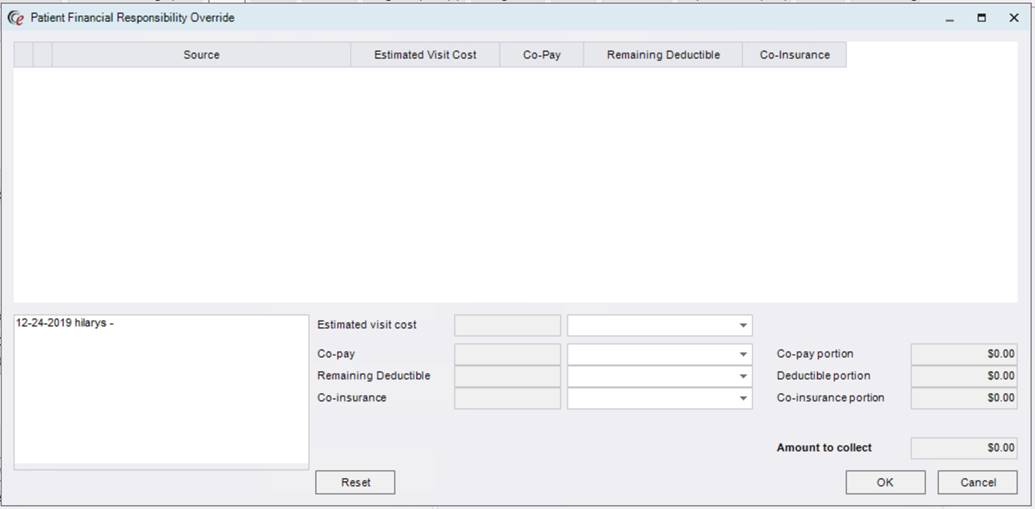Maximize the override dialog window

click(981, 18)
